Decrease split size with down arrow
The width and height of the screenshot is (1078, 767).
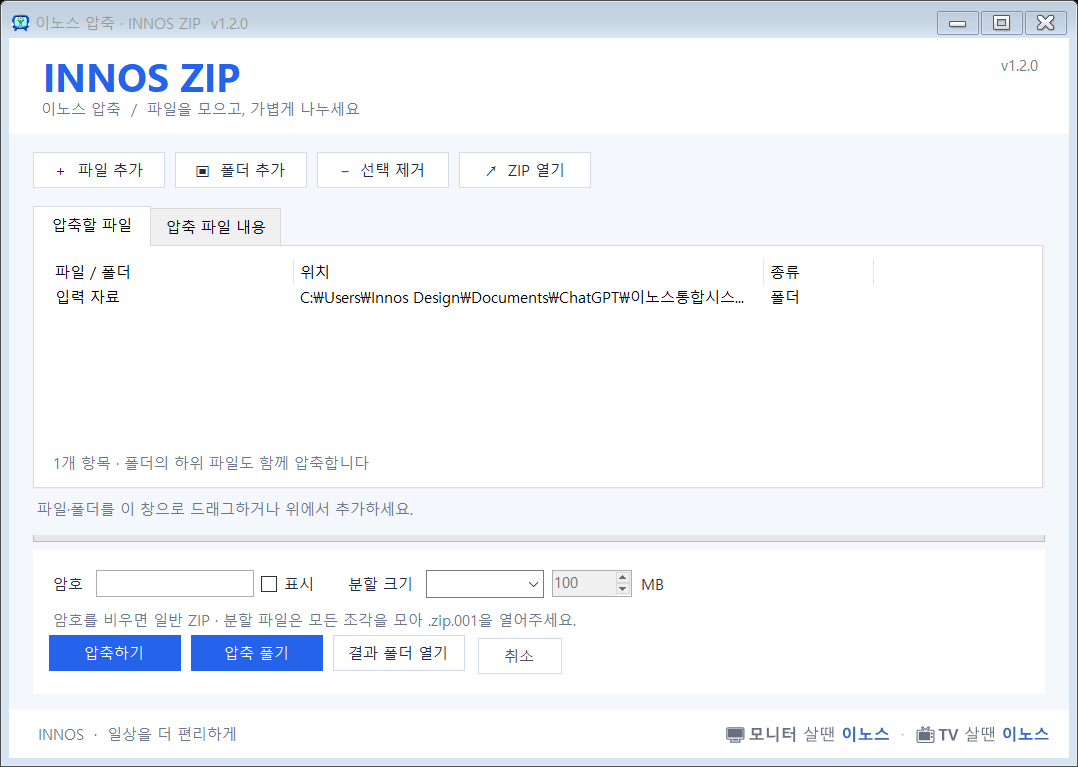coord(623,589)
